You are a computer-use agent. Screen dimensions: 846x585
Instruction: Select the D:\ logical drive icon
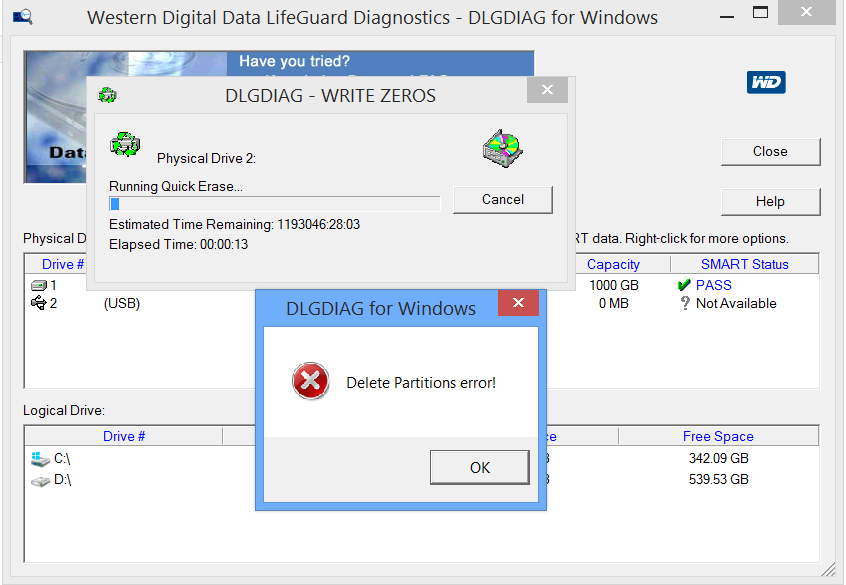[40, 480]
